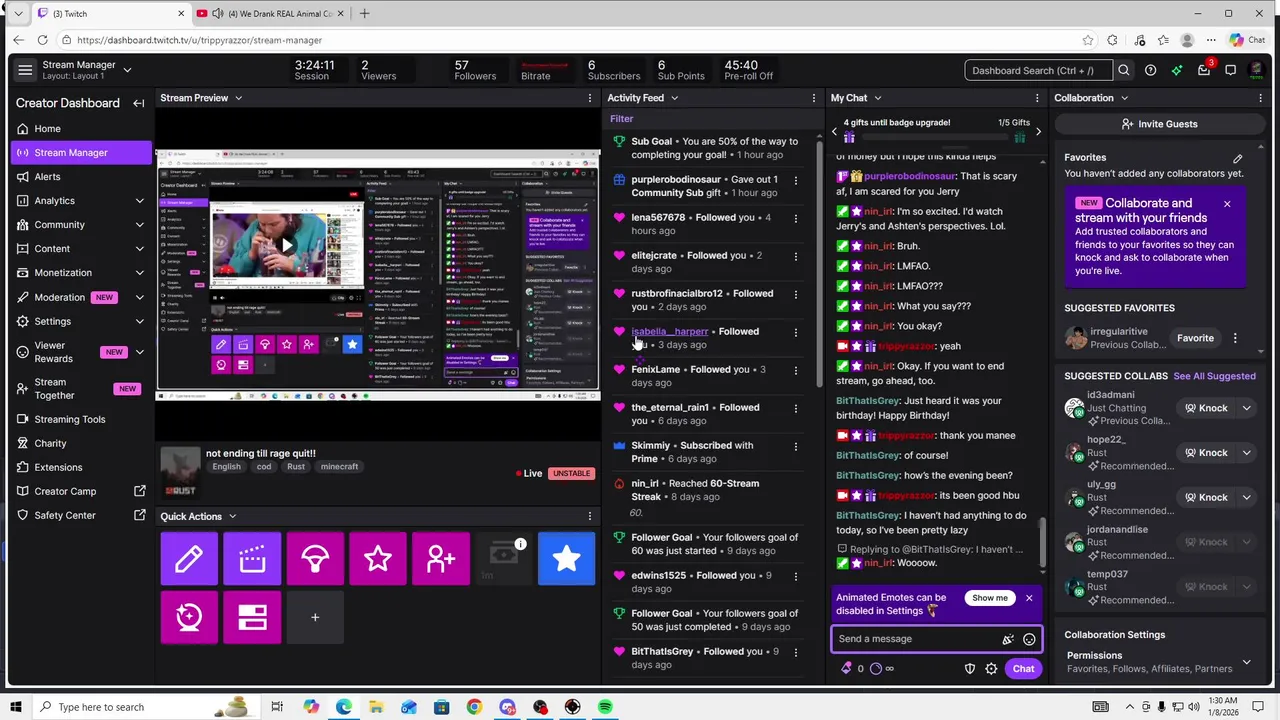Click See All Suggested link
The height and width of the screenshot is (720, 1280).
click(1214, 376)
